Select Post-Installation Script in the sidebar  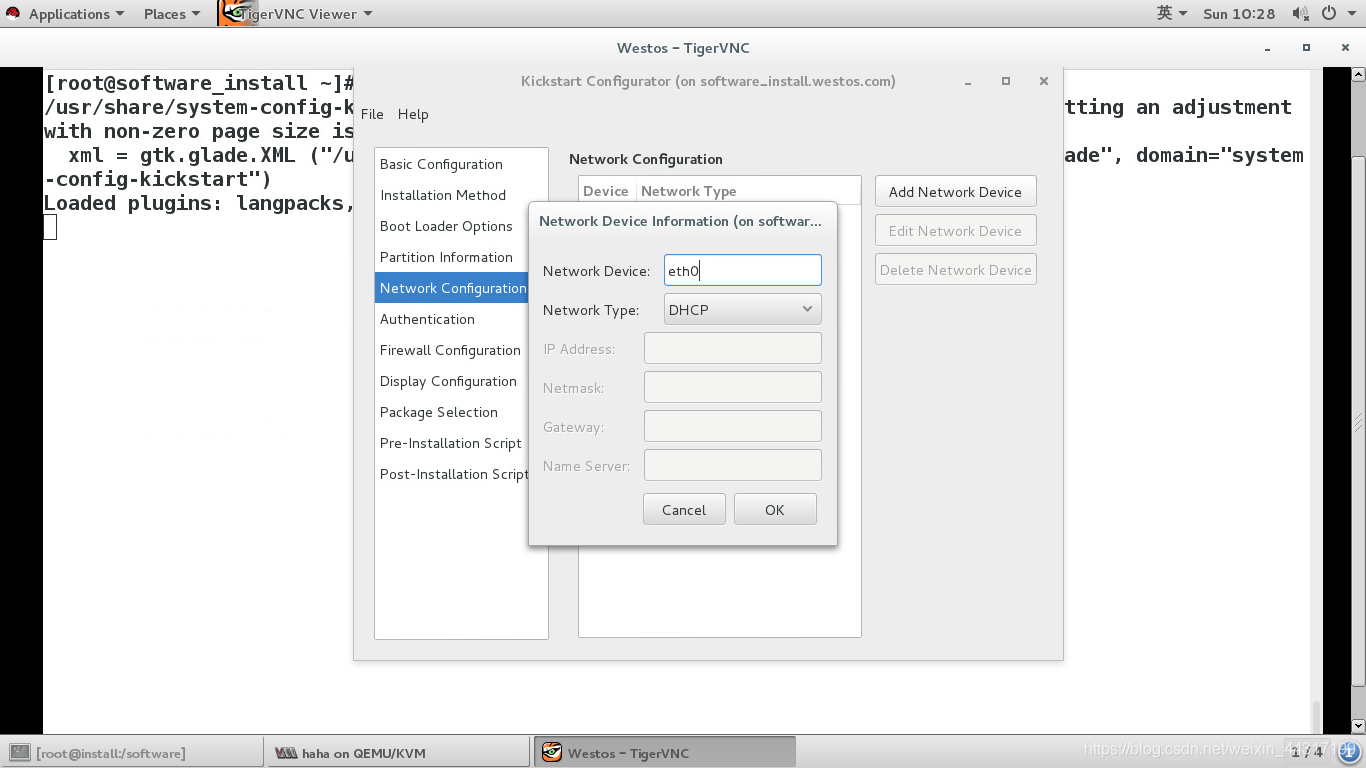point(452,474)
